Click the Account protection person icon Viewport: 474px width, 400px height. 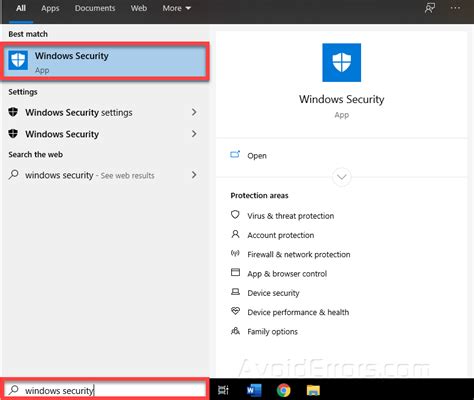235,234
